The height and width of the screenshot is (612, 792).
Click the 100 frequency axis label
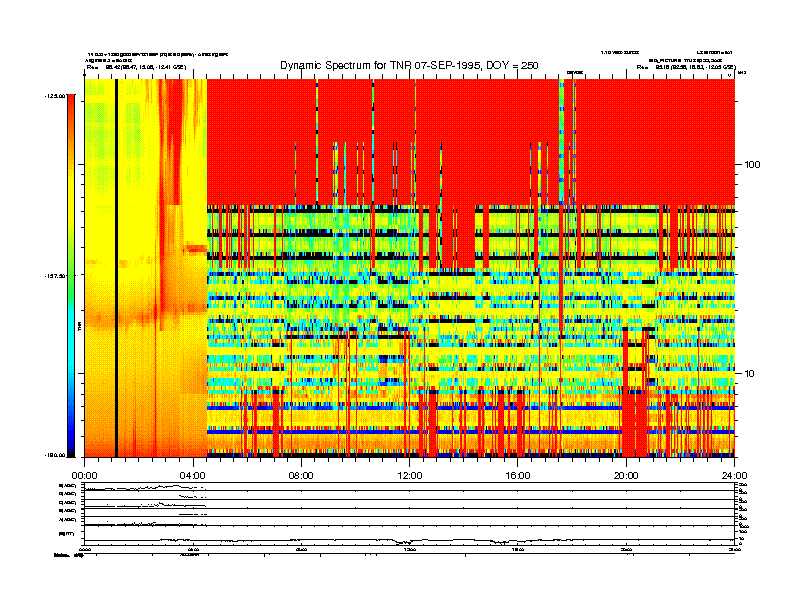(752, 164)
